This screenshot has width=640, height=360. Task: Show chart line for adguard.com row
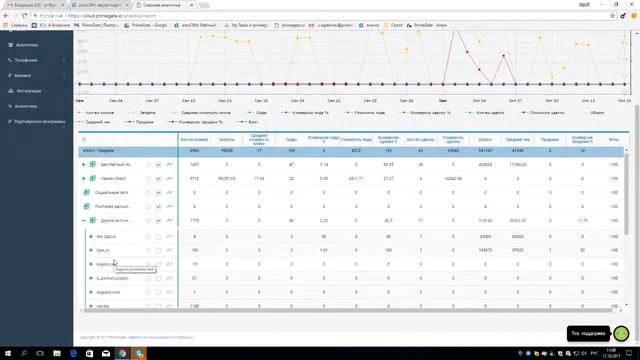(x=169, y=292)
